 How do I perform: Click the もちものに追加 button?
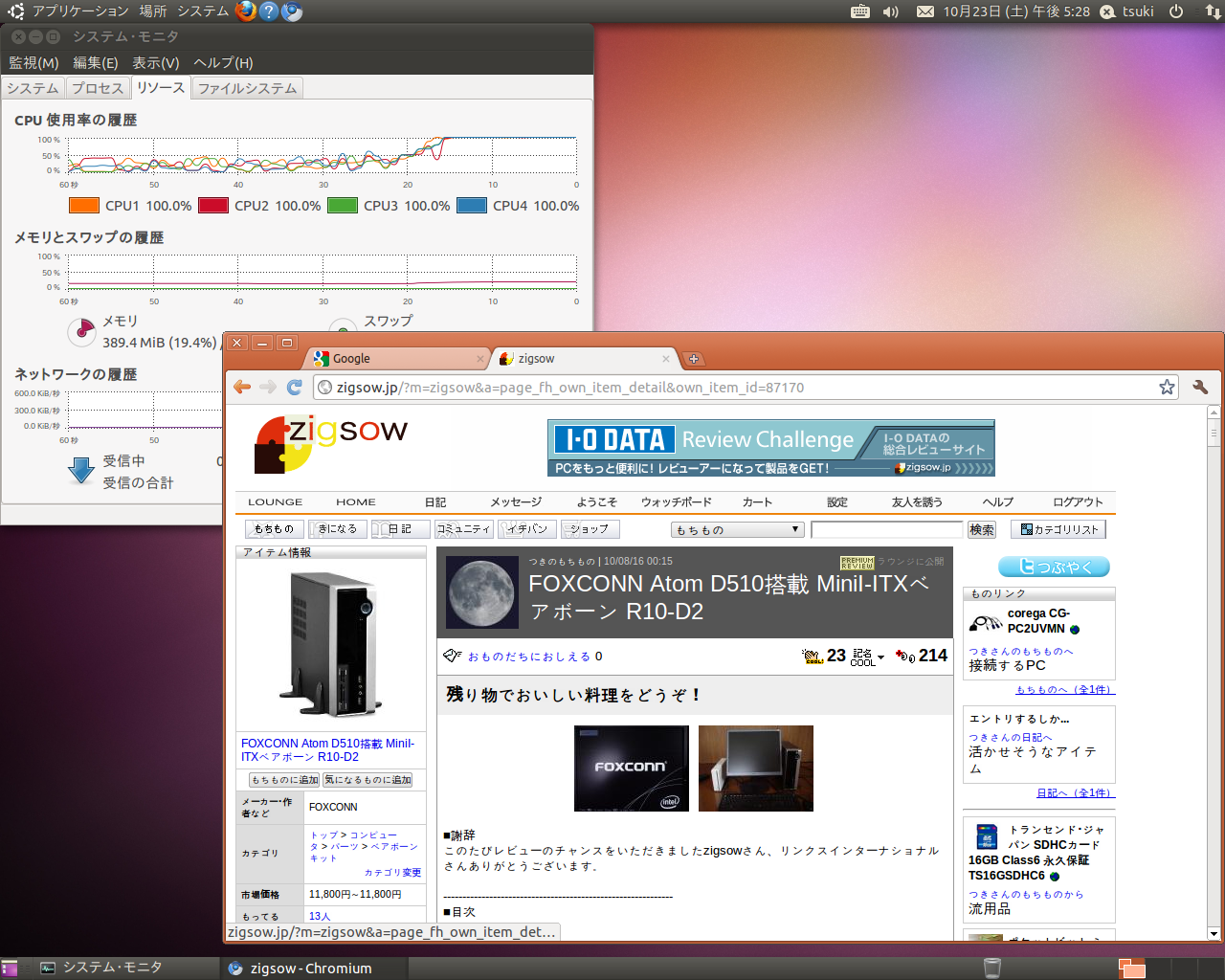(x=284, y=780)
